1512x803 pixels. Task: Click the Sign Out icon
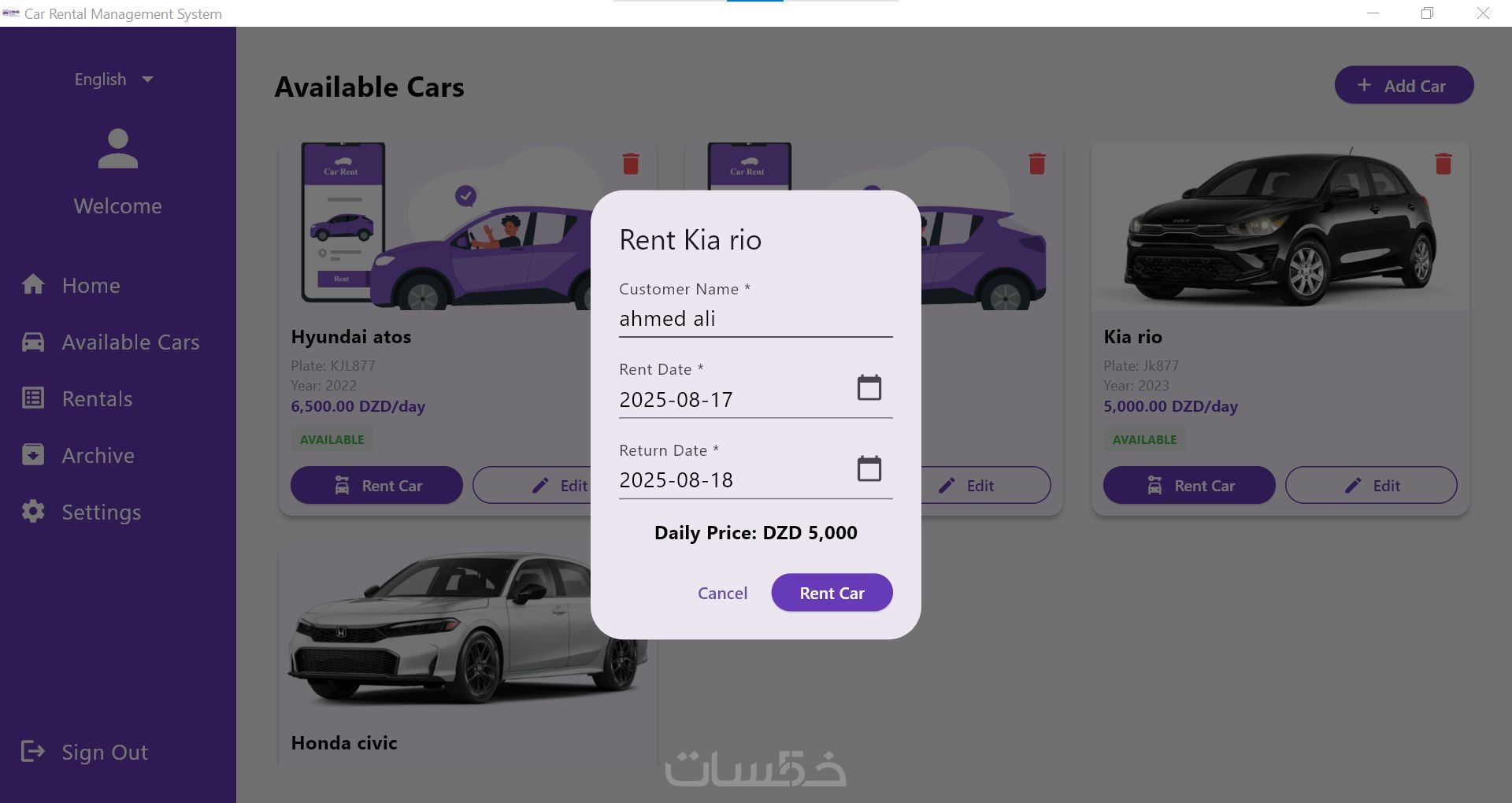(x=33, y=752)
